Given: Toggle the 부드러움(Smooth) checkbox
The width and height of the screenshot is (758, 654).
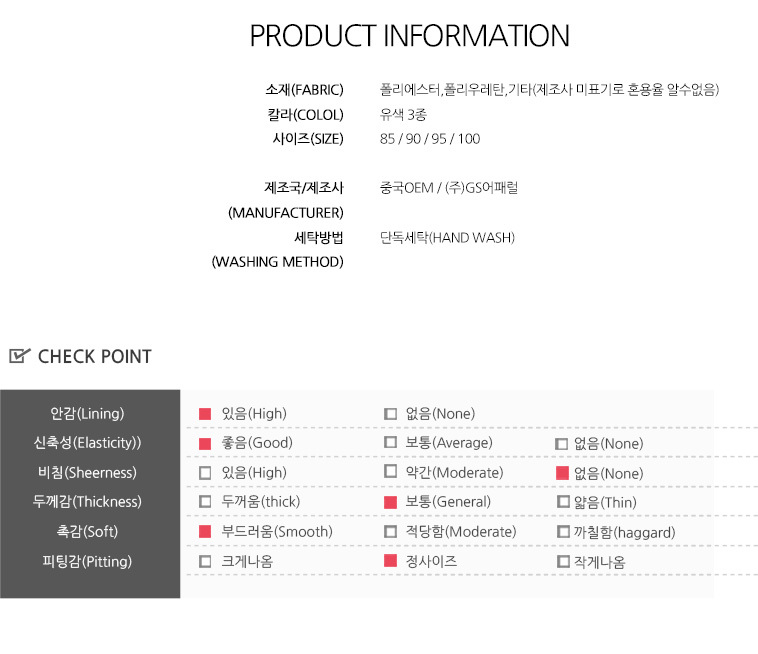Looking at the screenshot, I should point(205,532).
